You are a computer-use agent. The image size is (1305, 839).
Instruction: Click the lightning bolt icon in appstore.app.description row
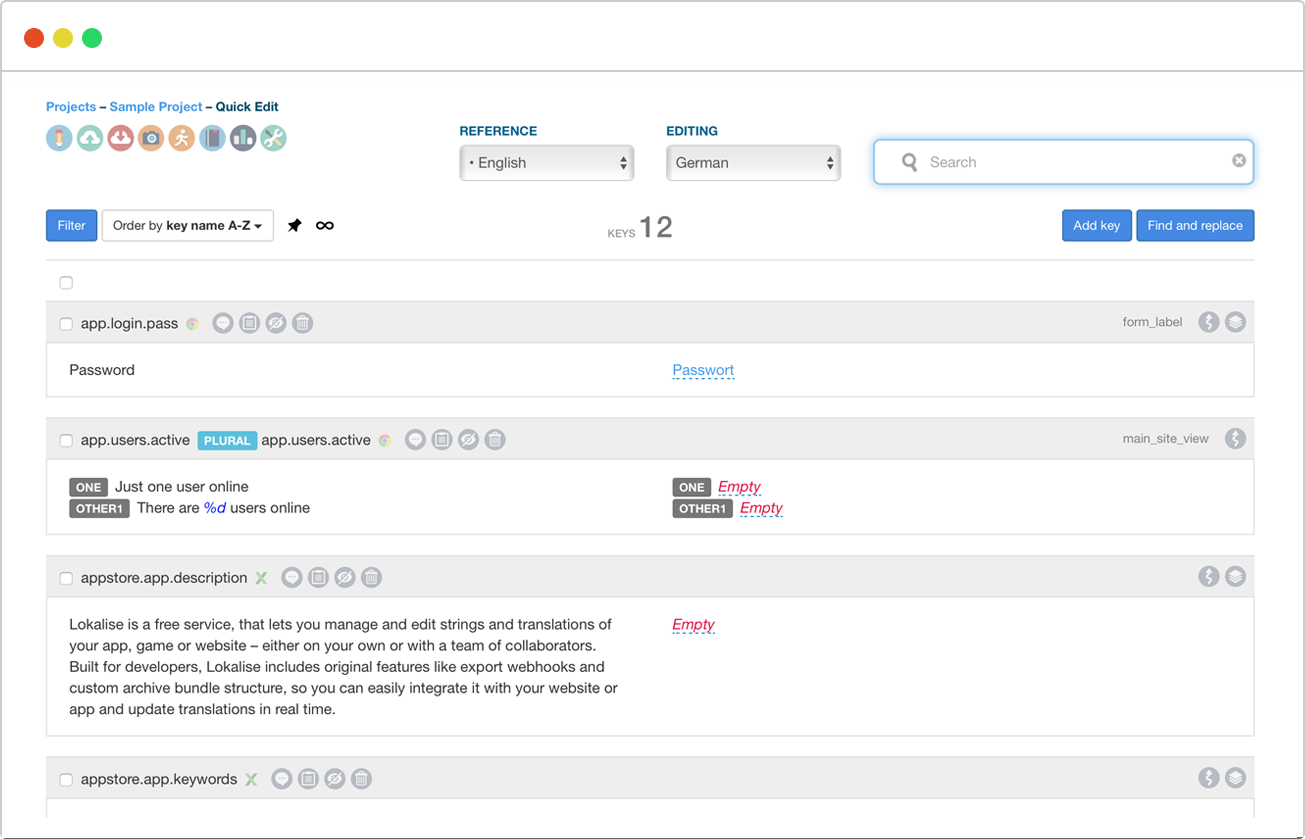tap(1209, 576)
